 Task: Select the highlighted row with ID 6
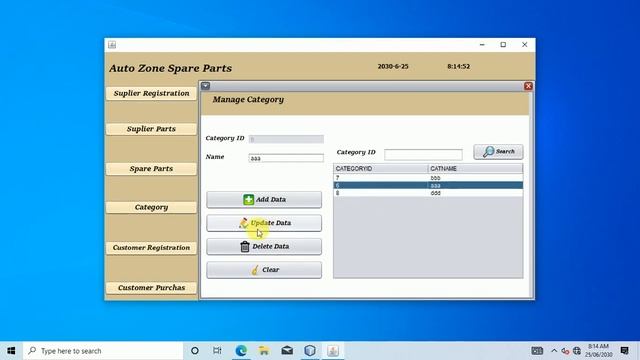click(x=428, y=185)
